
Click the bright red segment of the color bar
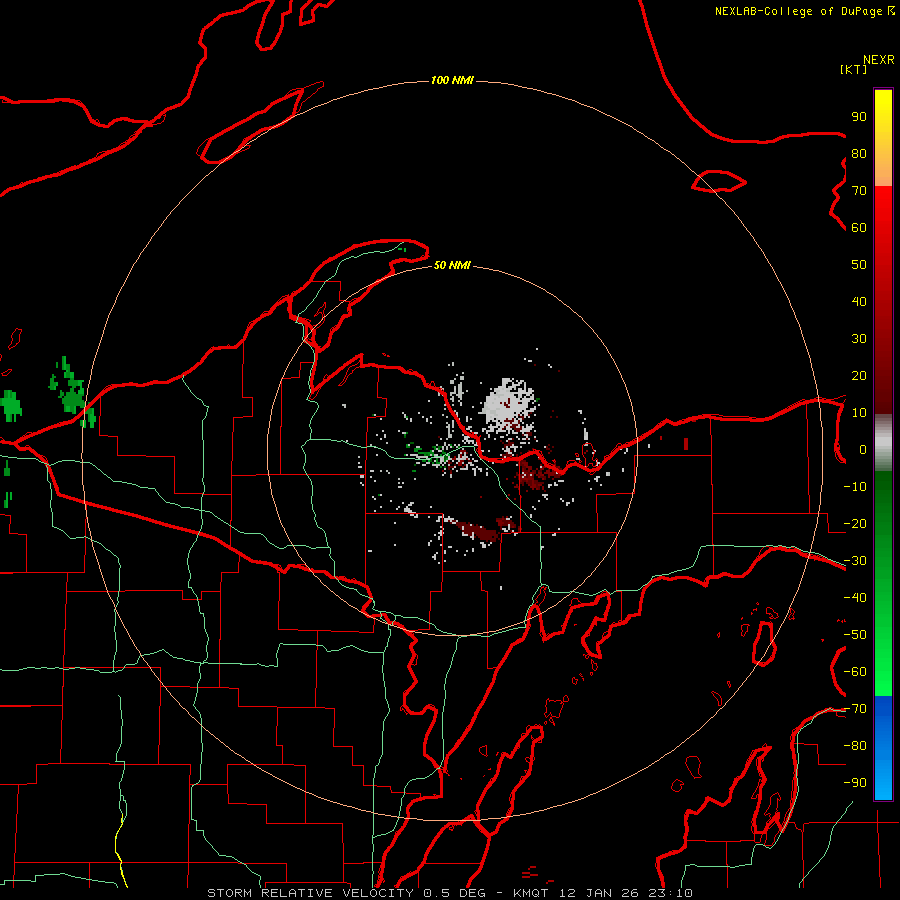(x=883, y=212)
